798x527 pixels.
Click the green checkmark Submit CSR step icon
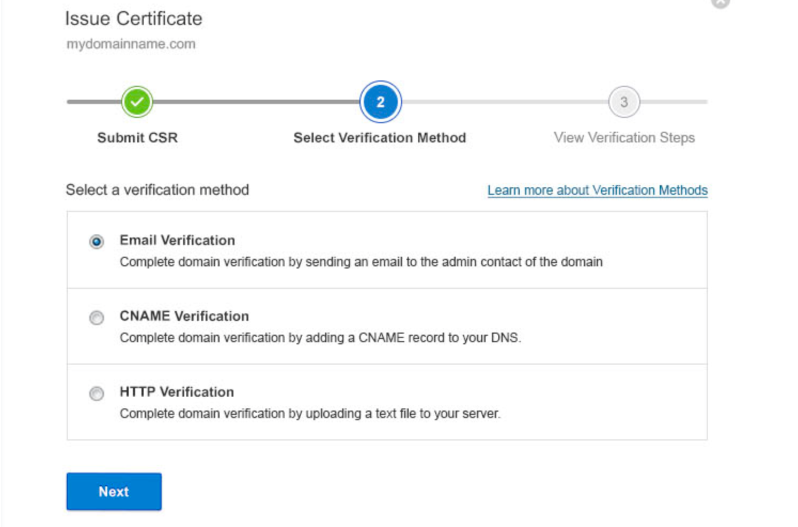tap(137, 102)
